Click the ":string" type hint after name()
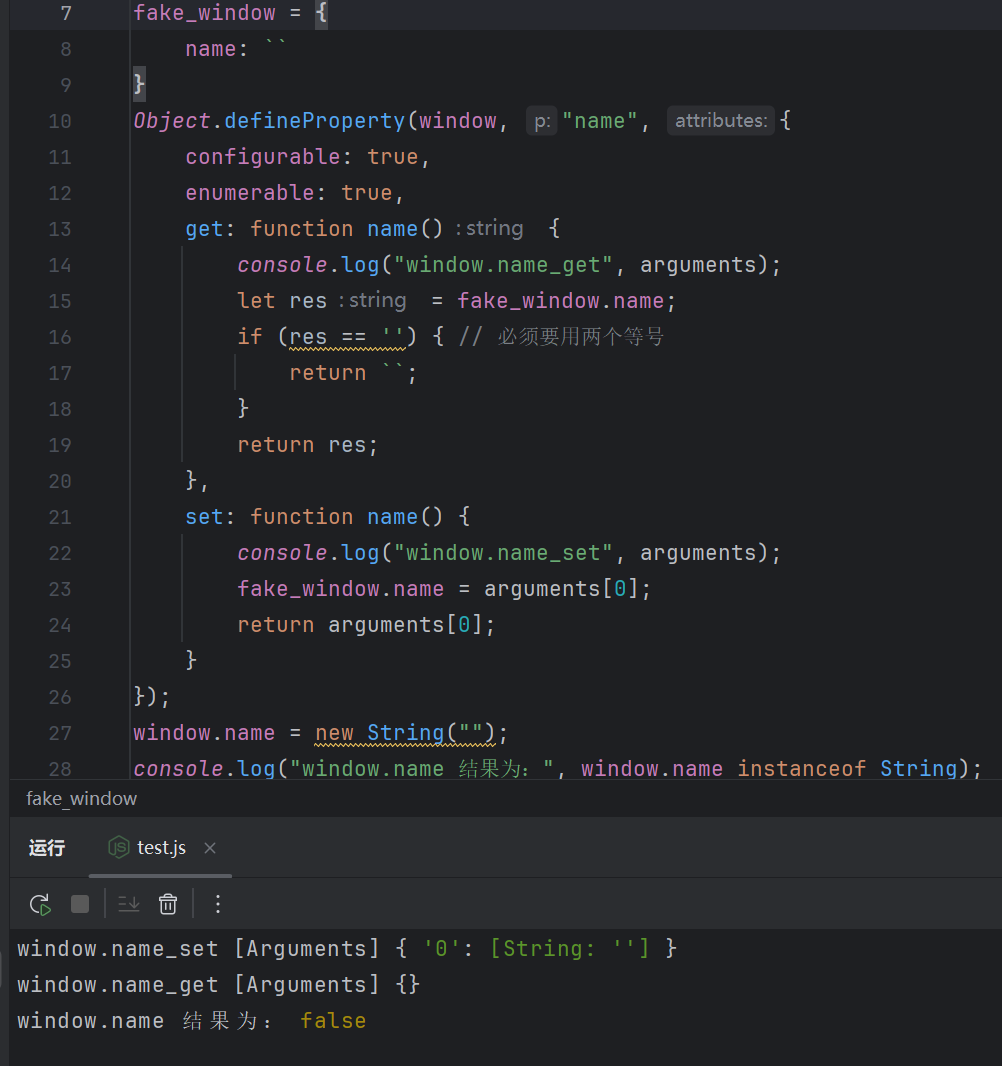The image size is (1002, 1066). tap(489, 229)
